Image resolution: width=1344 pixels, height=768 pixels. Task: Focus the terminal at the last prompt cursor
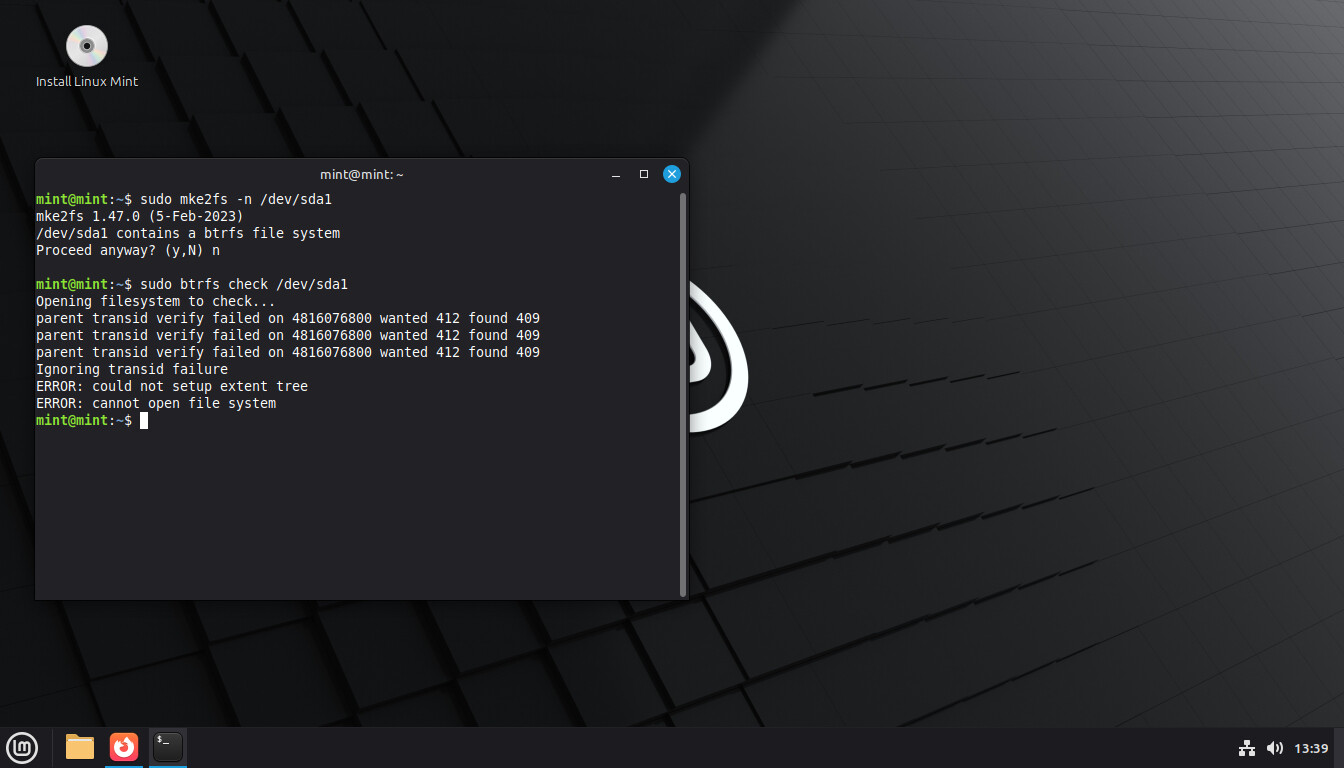click(144, 421)
